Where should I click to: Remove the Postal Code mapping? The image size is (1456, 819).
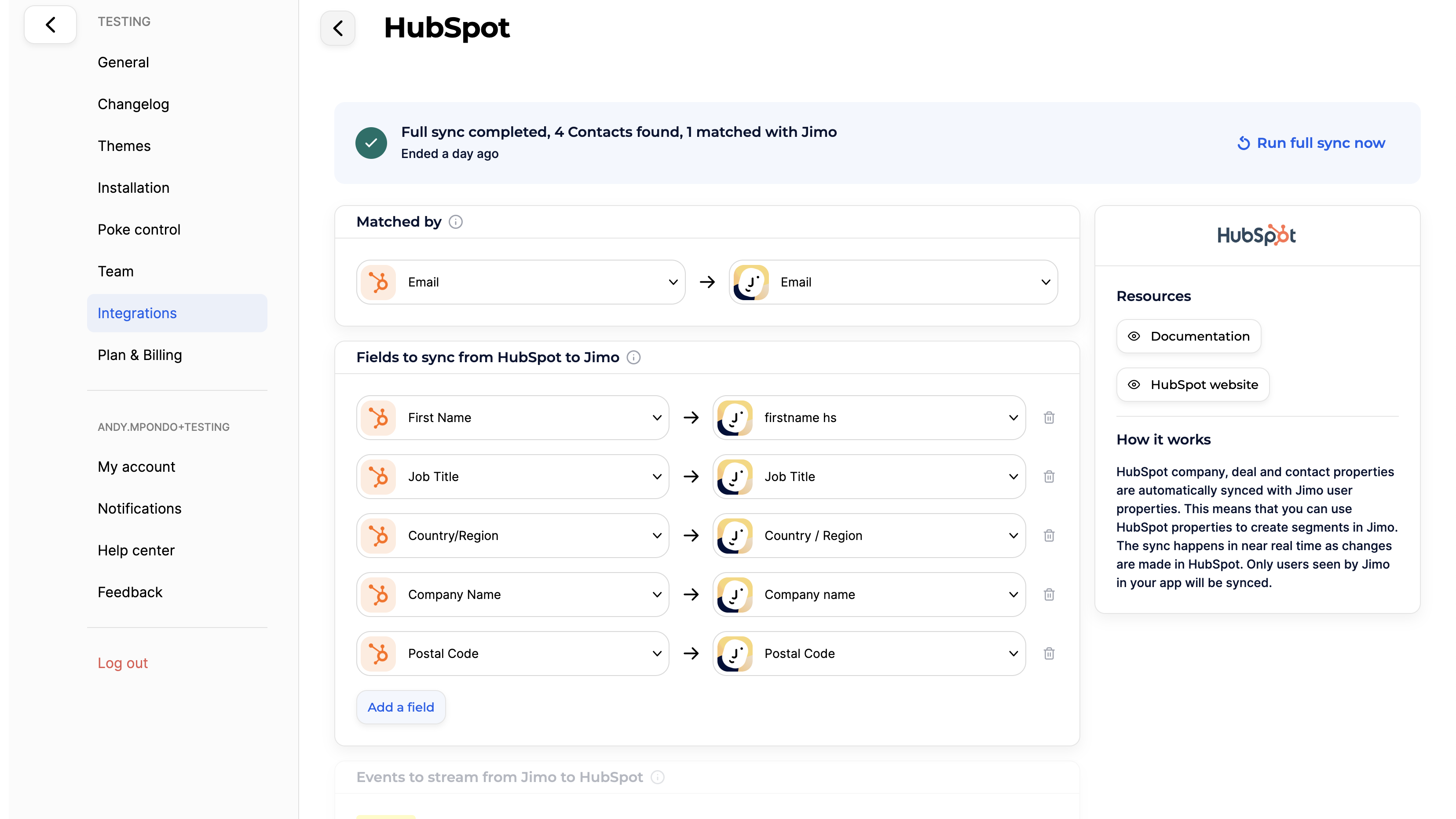pyautogui.click(x=1049, y=653)
